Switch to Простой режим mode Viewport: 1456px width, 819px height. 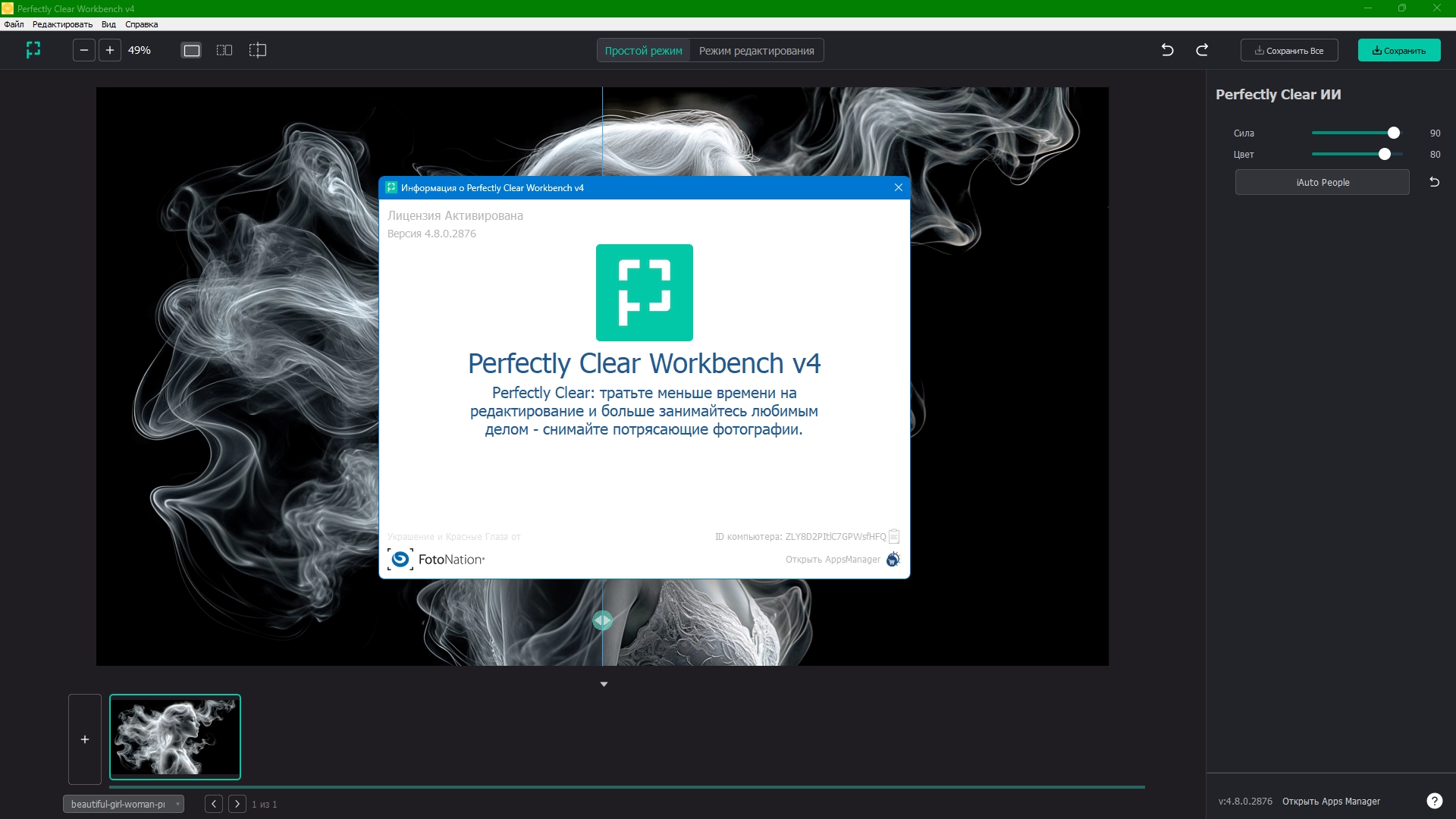(643, 51)
